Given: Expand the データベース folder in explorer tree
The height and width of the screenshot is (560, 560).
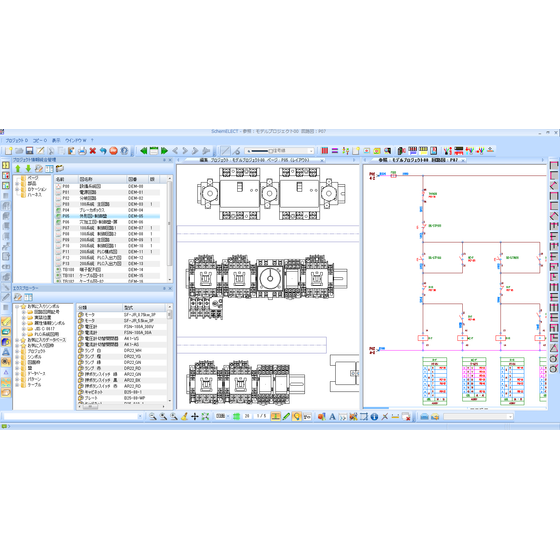Looking at the screenshot, I should pos(17,374).
